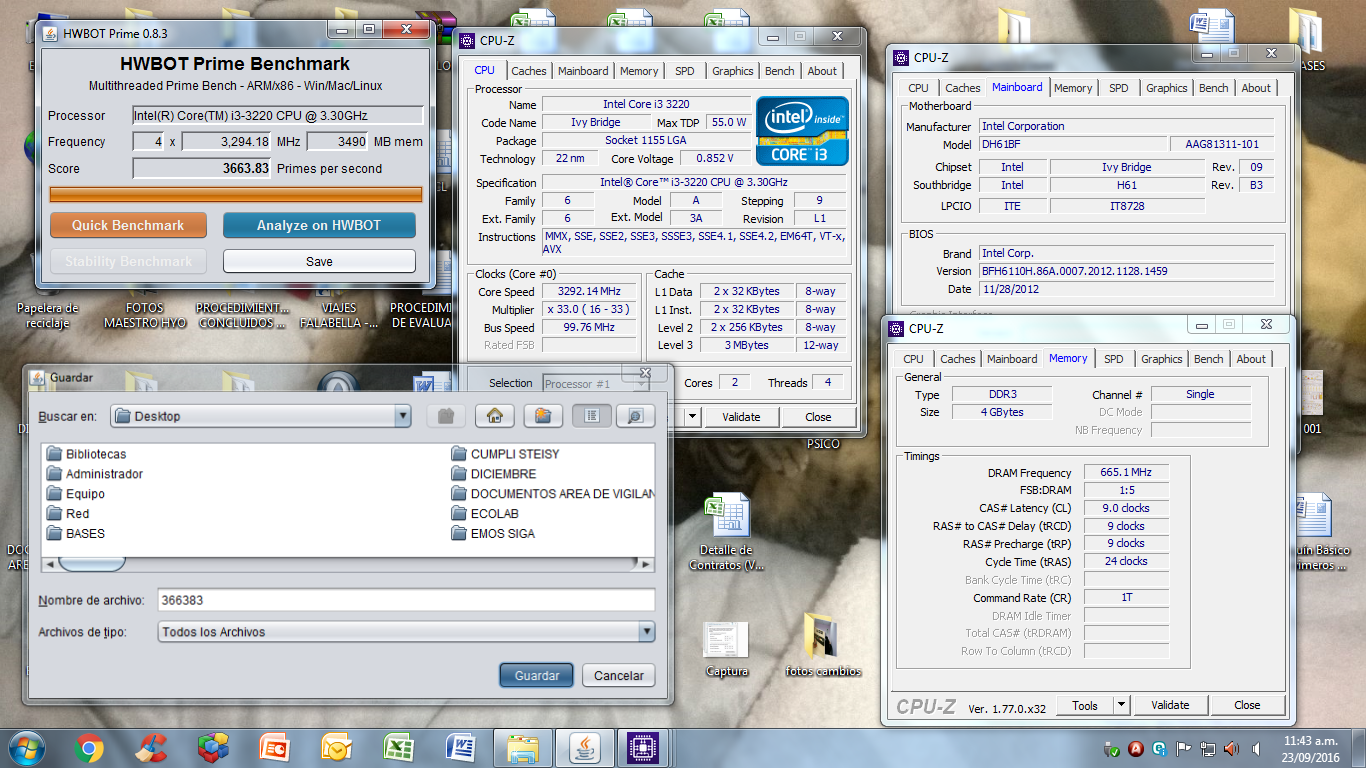Open CCleaner from the taskbar
Screen dimensions: 1366x768
(x=152, y=747)
